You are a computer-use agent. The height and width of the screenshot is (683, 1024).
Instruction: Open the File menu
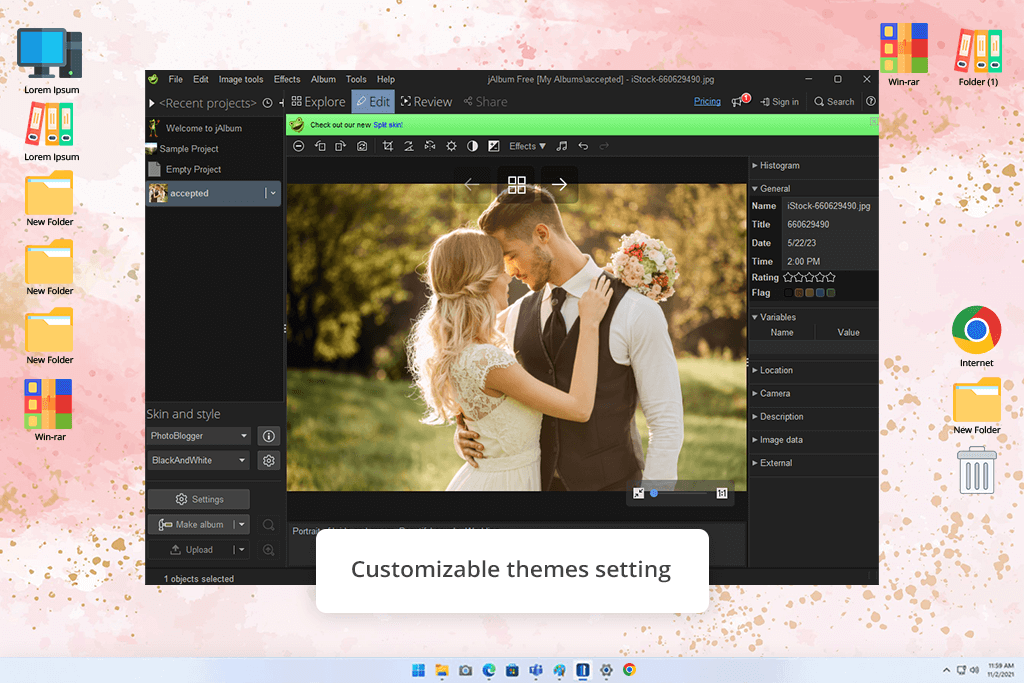pyautogui.click(x=176, y=80)
